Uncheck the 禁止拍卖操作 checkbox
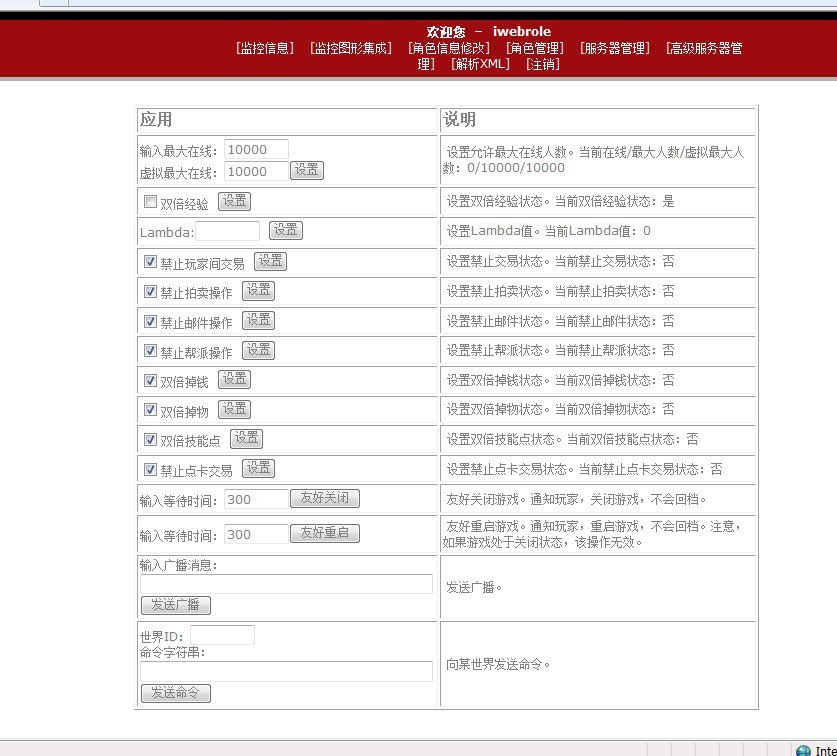Viewport: 837px width, 756px height. (x=151, y=292)
